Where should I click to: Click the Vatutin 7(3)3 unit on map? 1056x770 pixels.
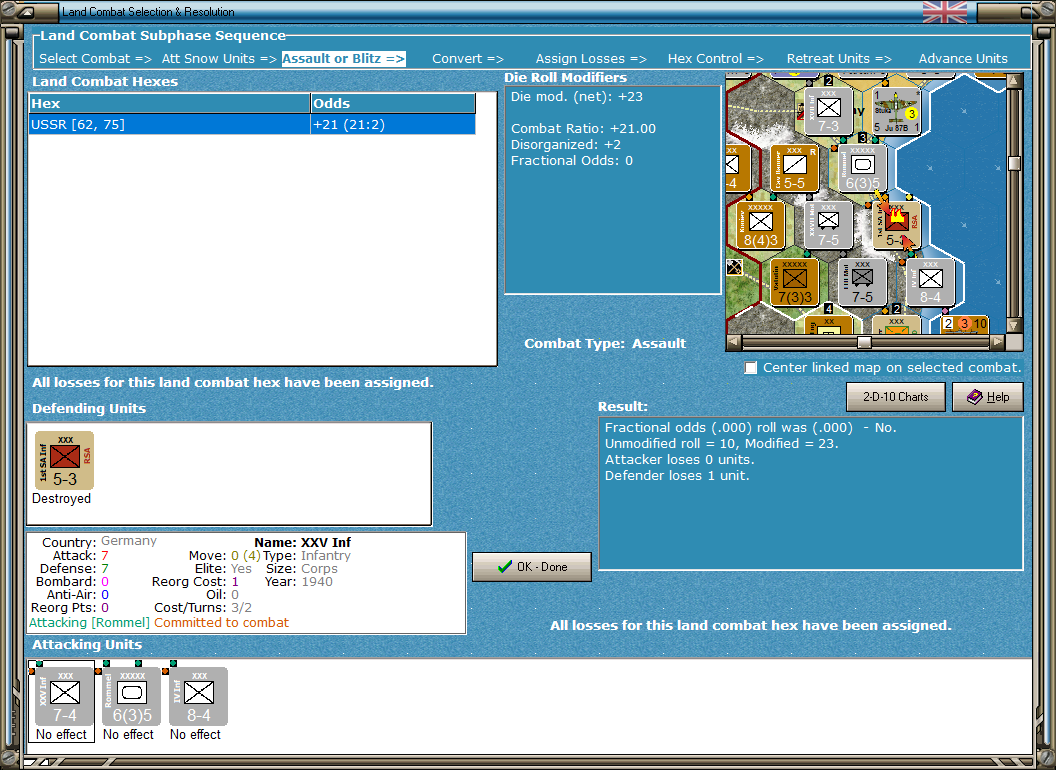point(795,282)
